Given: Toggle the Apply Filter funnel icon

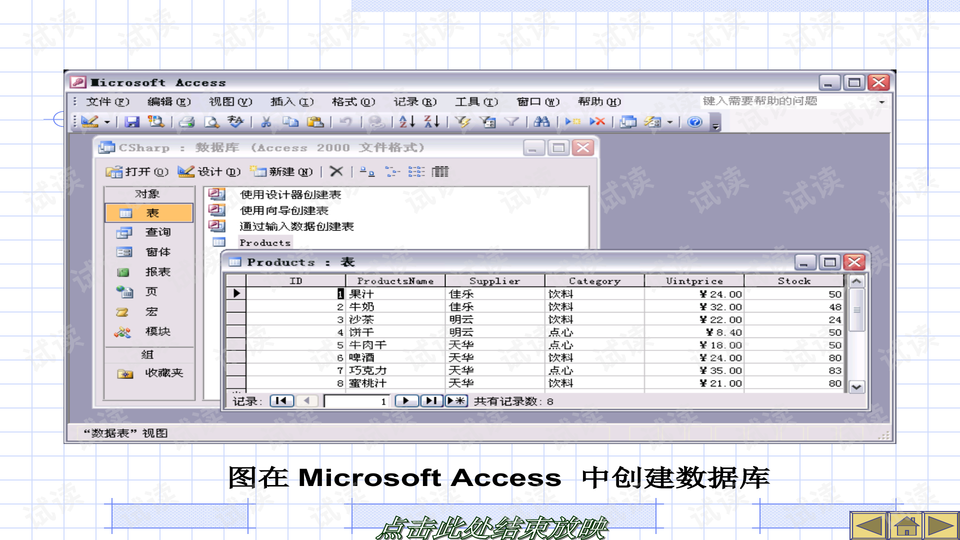Looking at the screenshot, I should coord(511,122).
